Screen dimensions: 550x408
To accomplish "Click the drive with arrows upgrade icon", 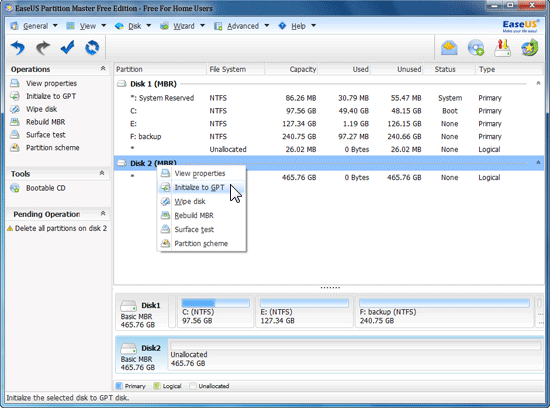I will [502, 48].
